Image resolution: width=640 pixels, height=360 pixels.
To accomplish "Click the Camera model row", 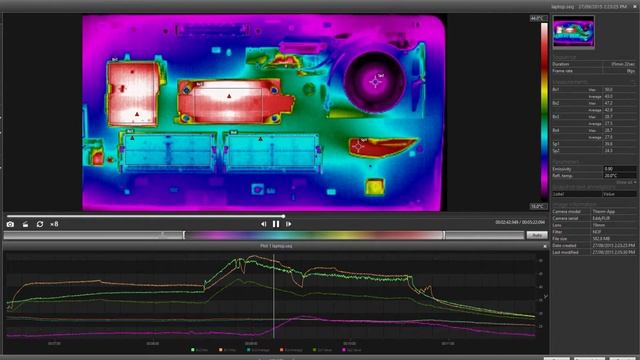I will [594, 211].
